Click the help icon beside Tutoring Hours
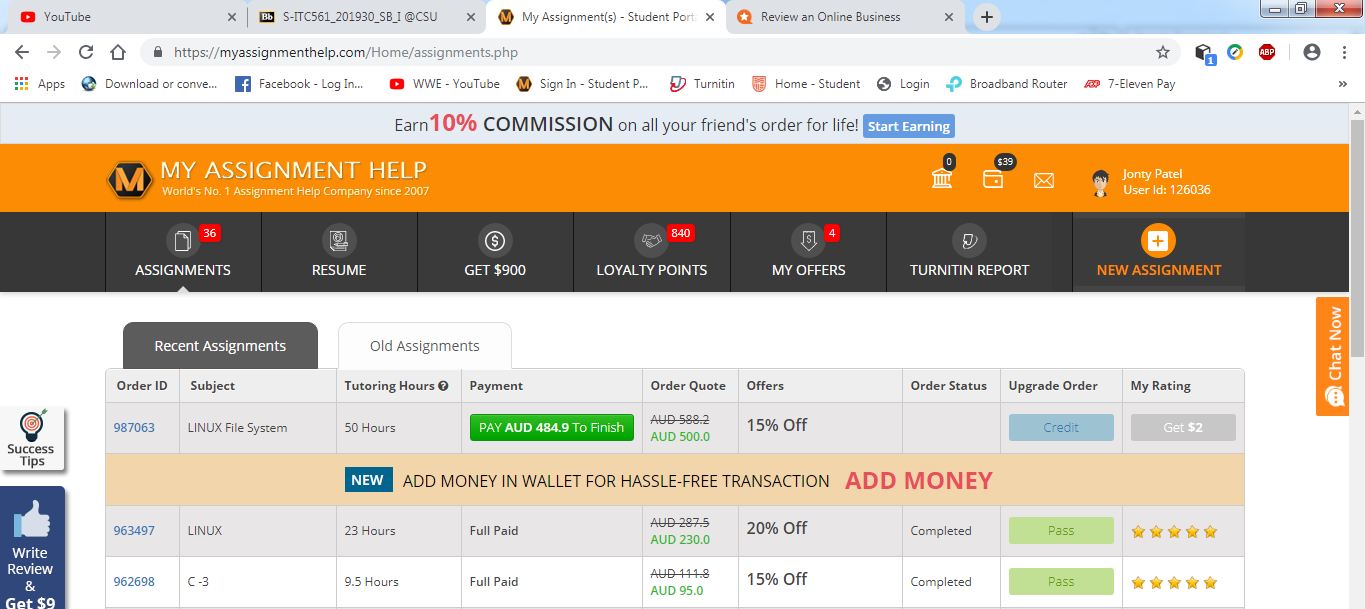 coord(443,386)
